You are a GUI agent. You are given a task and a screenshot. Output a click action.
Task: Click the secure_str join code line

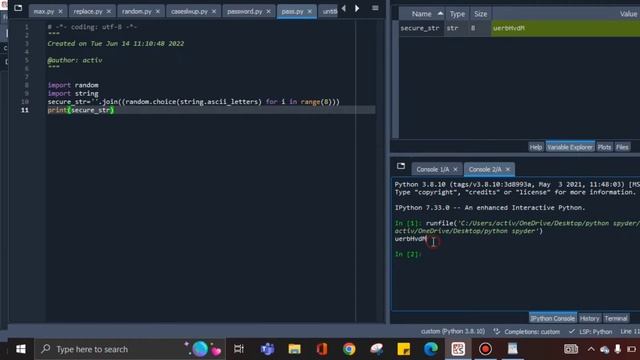[x=193, y=102]
